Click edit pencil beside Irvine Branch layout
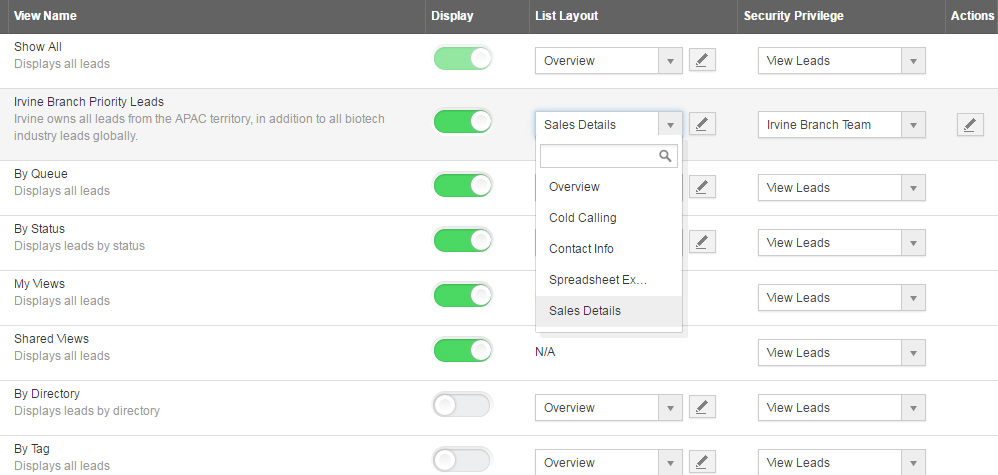Viewport: 998px width, 475px height. tap(702, 125)
